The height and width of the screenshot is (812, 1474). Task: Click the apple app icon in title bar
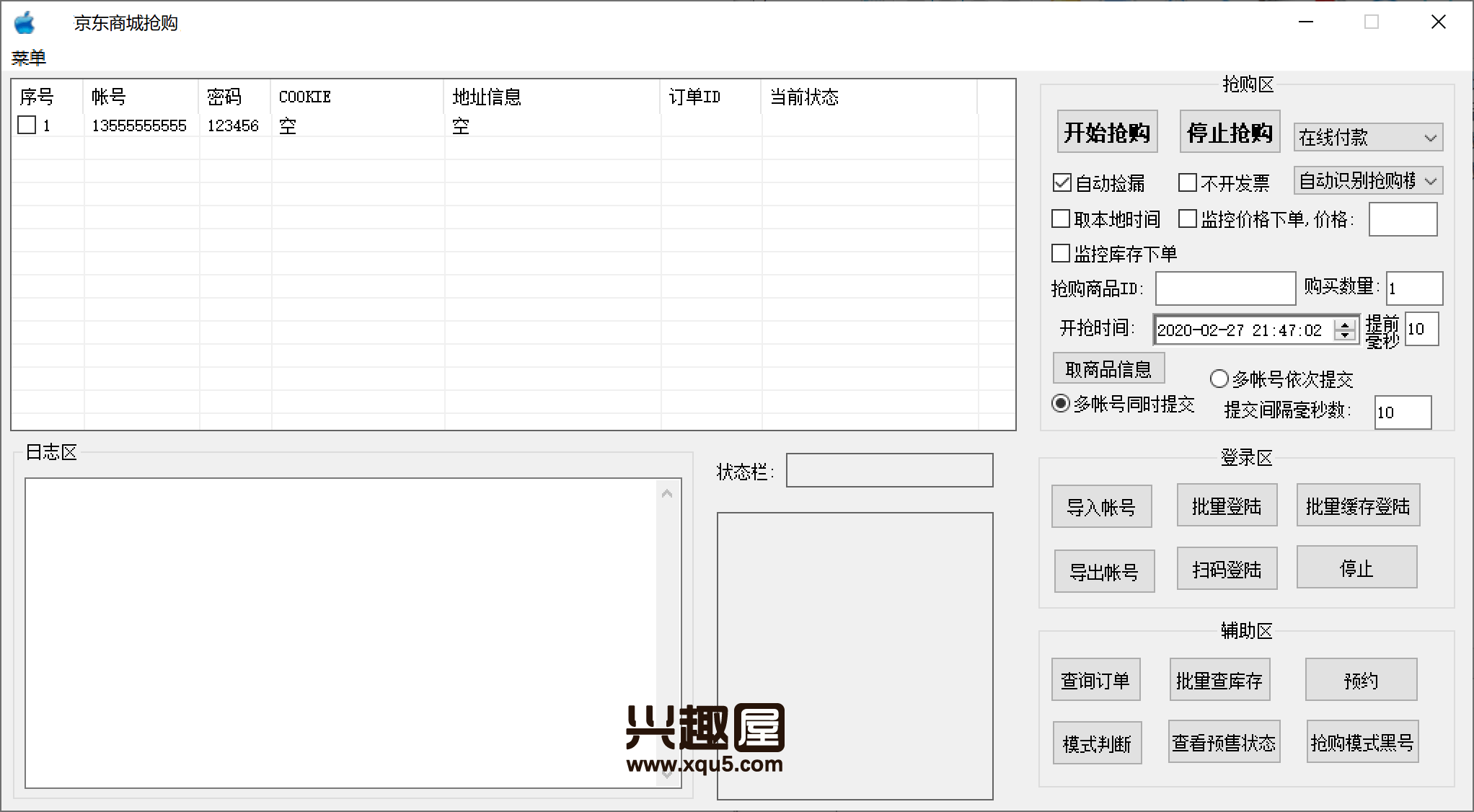coord(25,22)
